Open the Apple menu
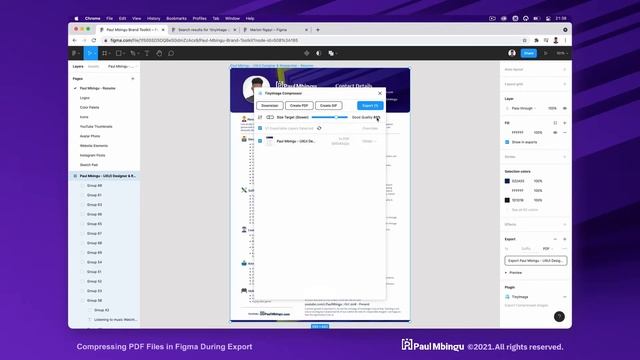The image size is (640, 360). point(76,18)
